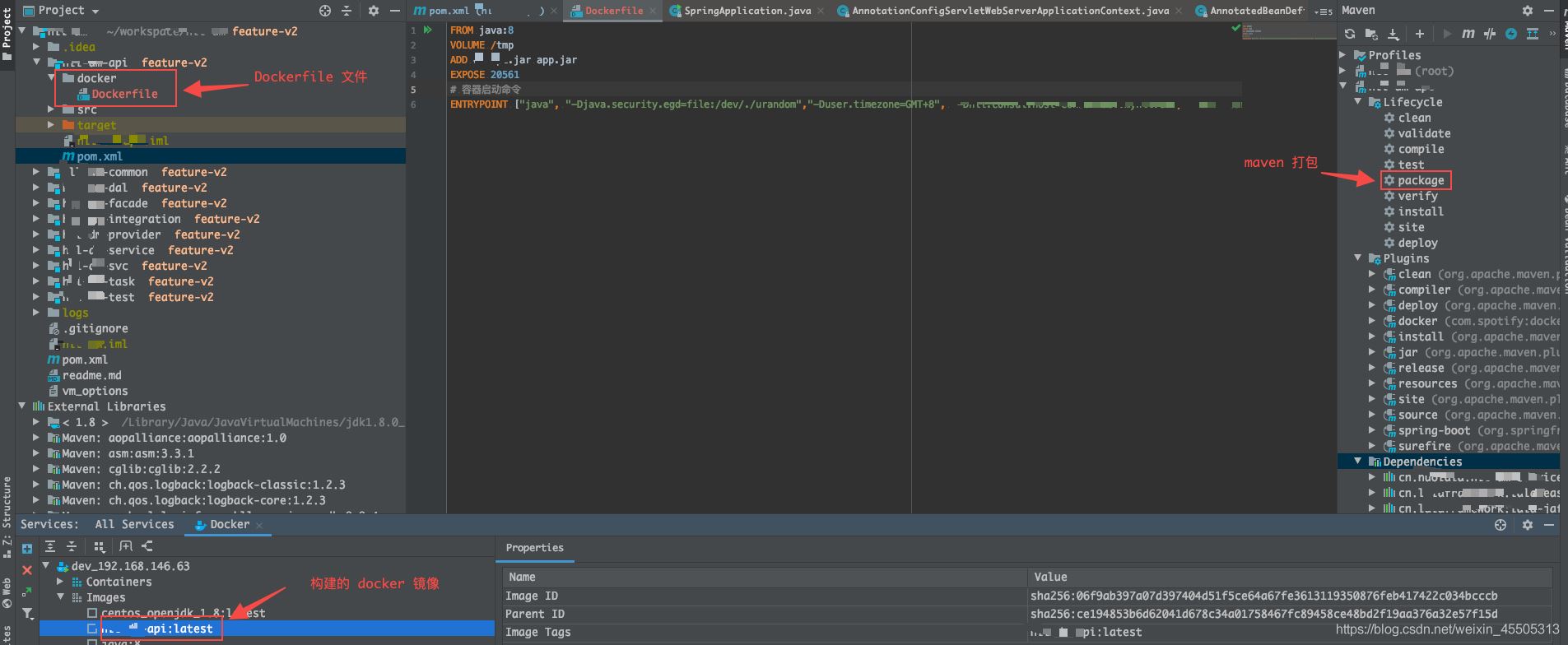Click locate-in-tree crosshair icon in Project panel

click(x=324, y=11)
